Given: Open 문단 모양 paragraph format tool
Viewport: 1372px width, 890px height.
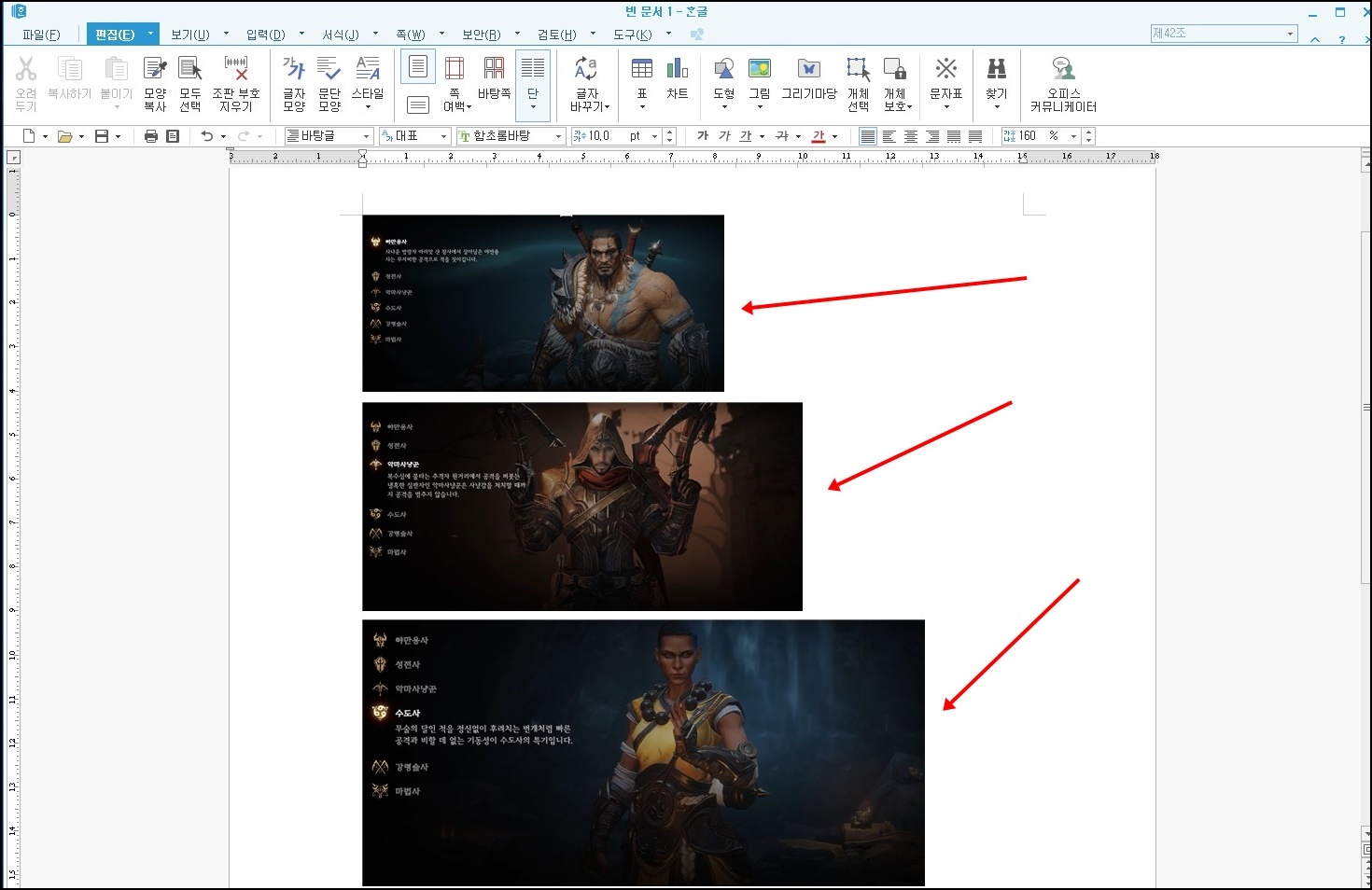Looking at the screenshot, I should coord(329,84).
